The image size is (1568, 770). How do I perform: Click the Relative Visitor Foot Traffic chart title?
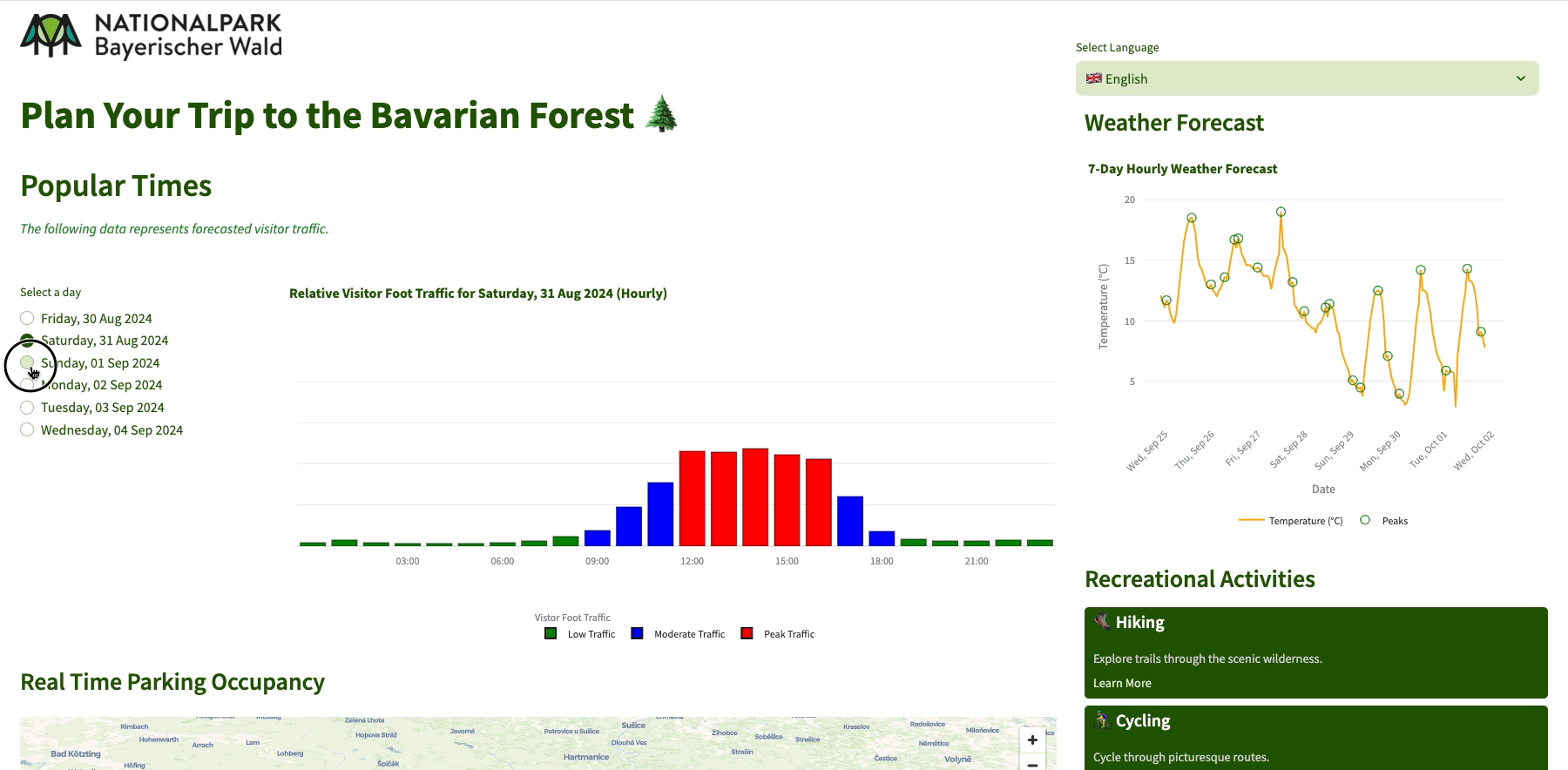(478, 294)
